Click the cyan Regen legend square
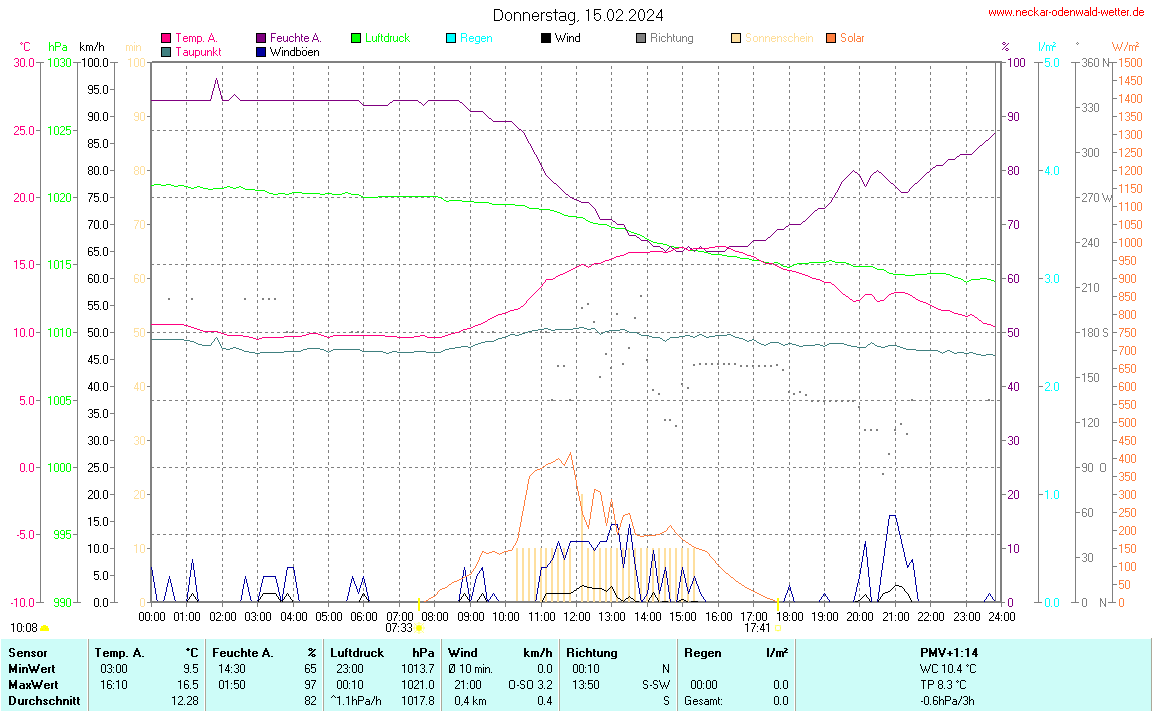 (x=451, y=38)
